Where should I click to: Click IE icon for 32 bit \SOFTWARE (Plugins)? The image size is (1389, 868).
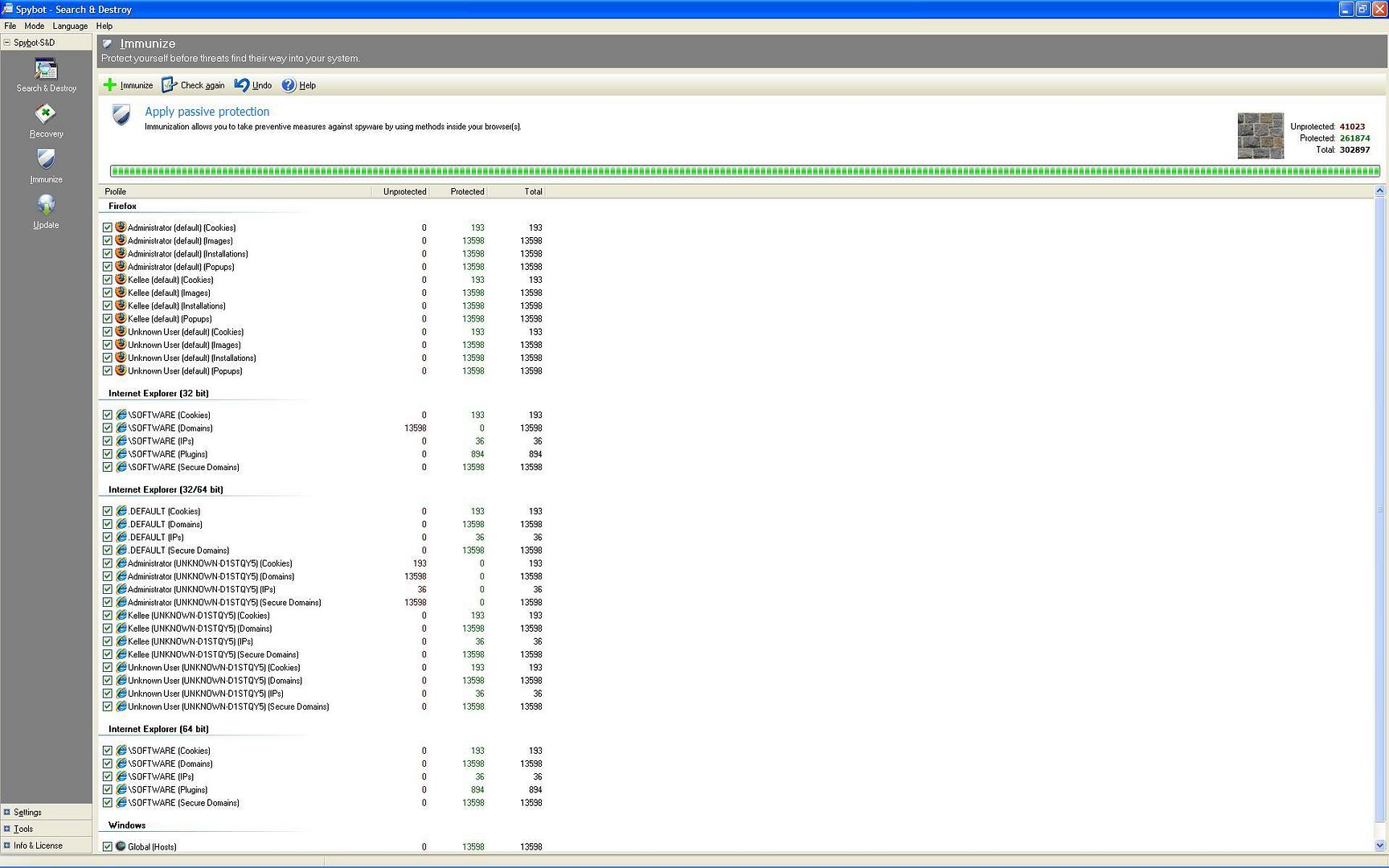[x=121, y=454]
